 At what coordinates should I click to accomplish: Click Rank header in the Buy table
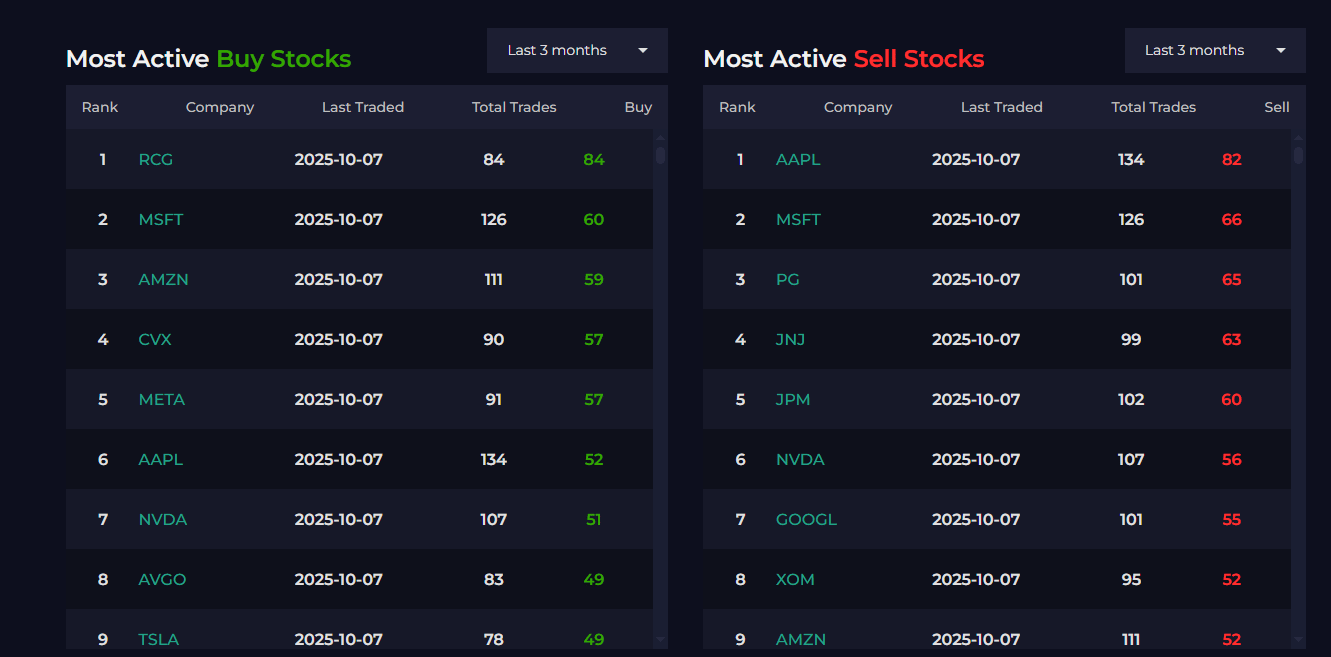(x=100, y=107)
